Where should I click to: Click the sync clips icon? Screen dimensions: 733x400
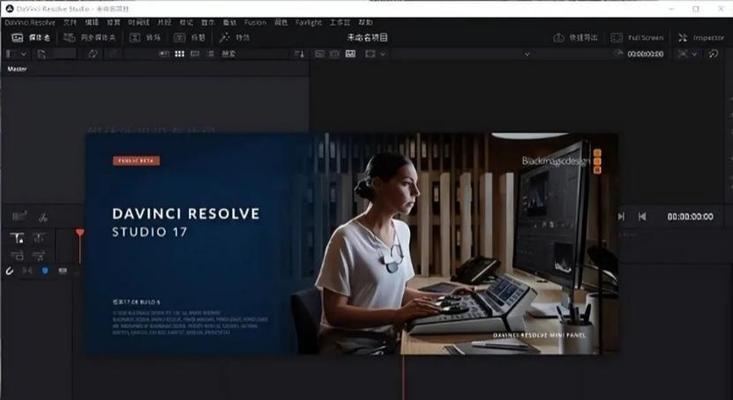coord(93,54)
